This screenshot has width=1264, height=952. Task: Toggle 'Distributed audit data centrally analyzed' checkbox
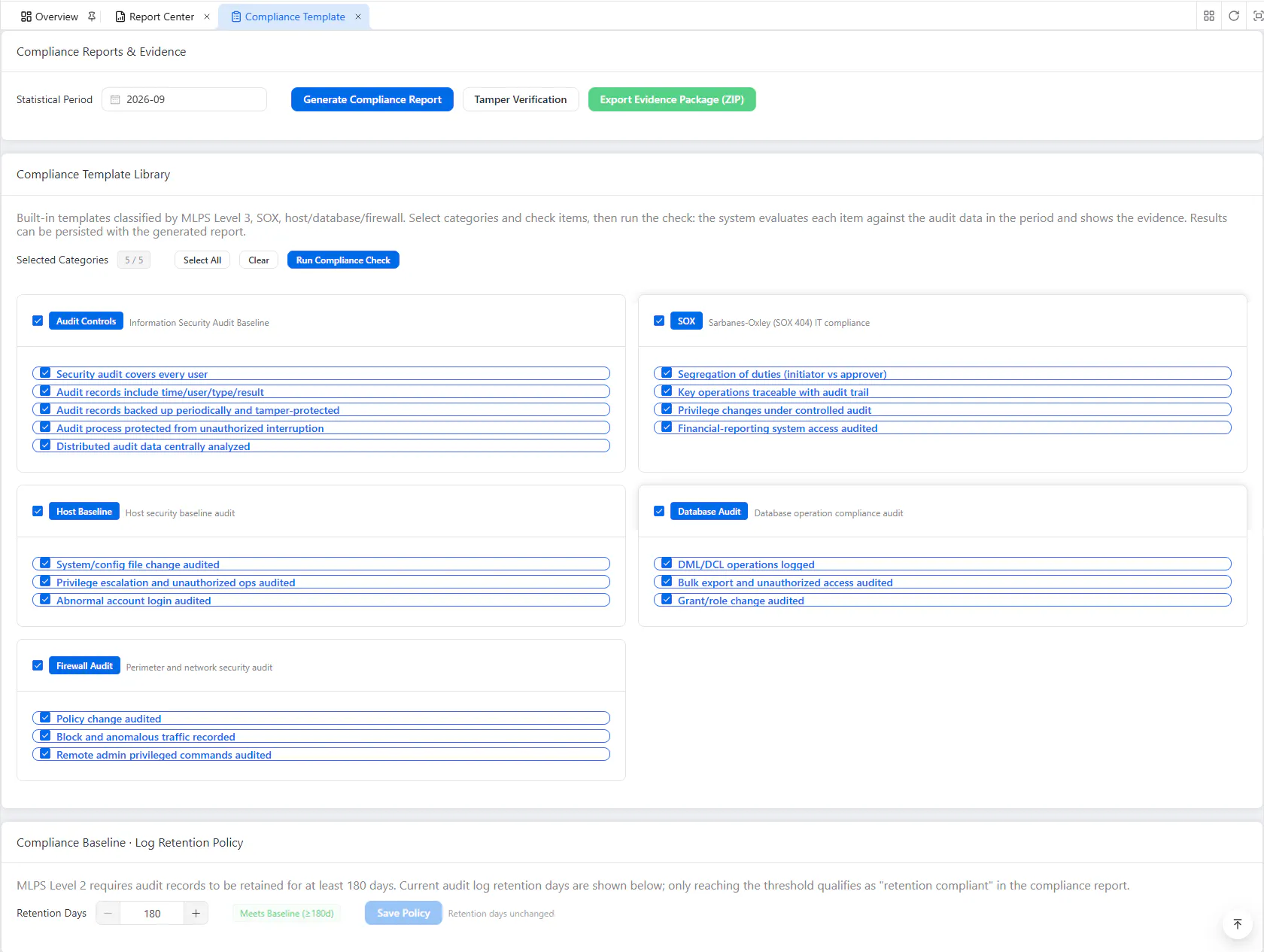45,445
